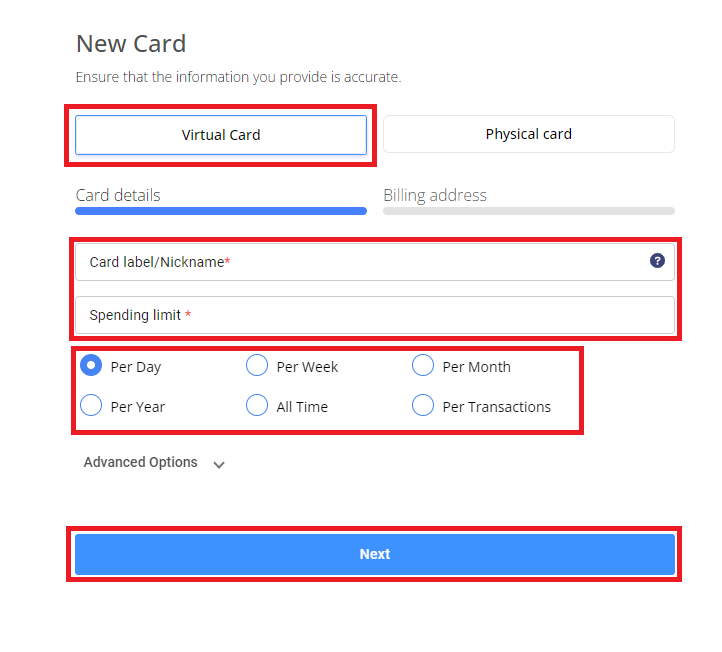
Task: Switch to Physical card type
Action: [x=529, y=134]
